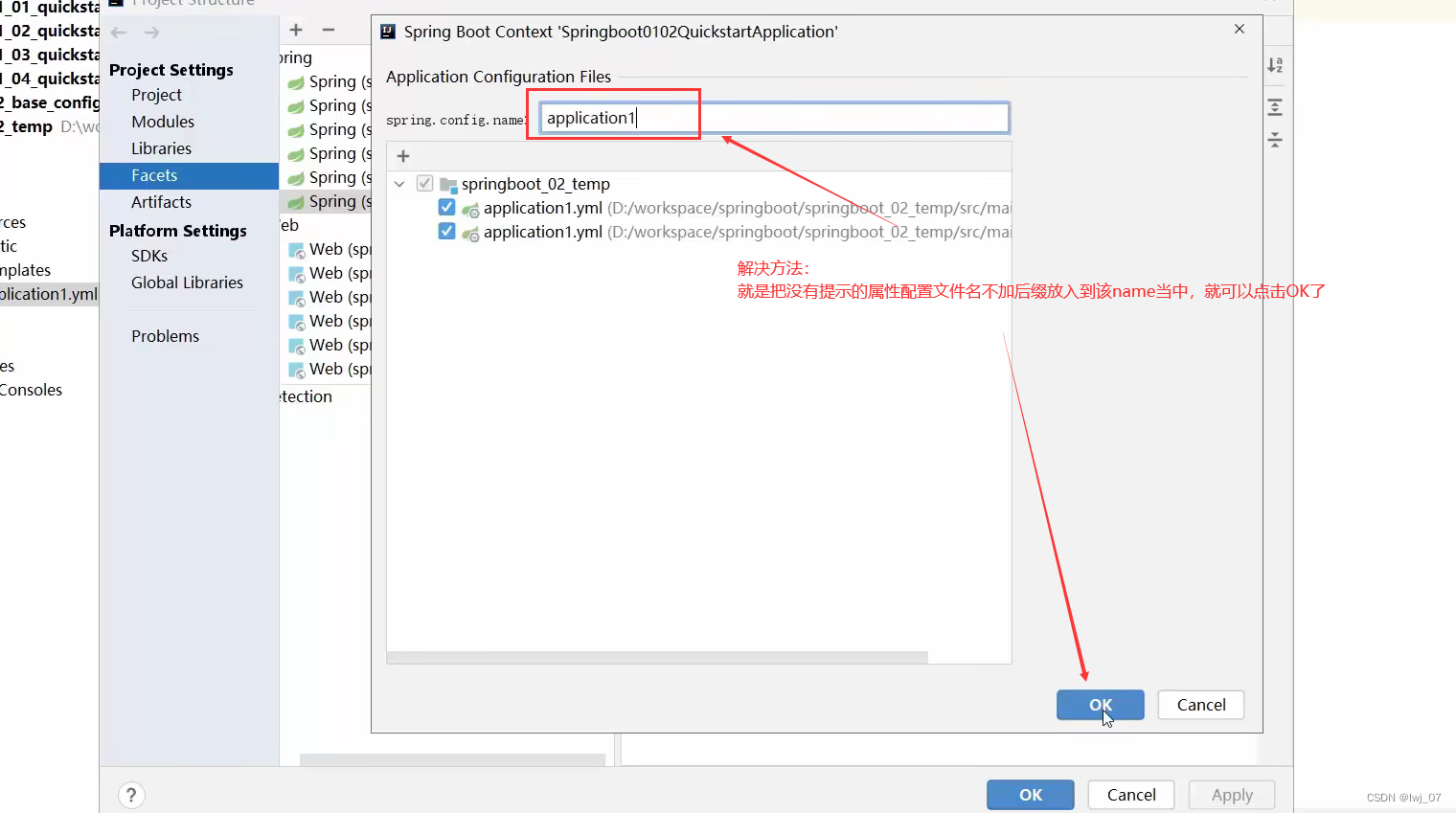
Task: Select the _04_quickstart module in project tree
Action: point(49,79)
